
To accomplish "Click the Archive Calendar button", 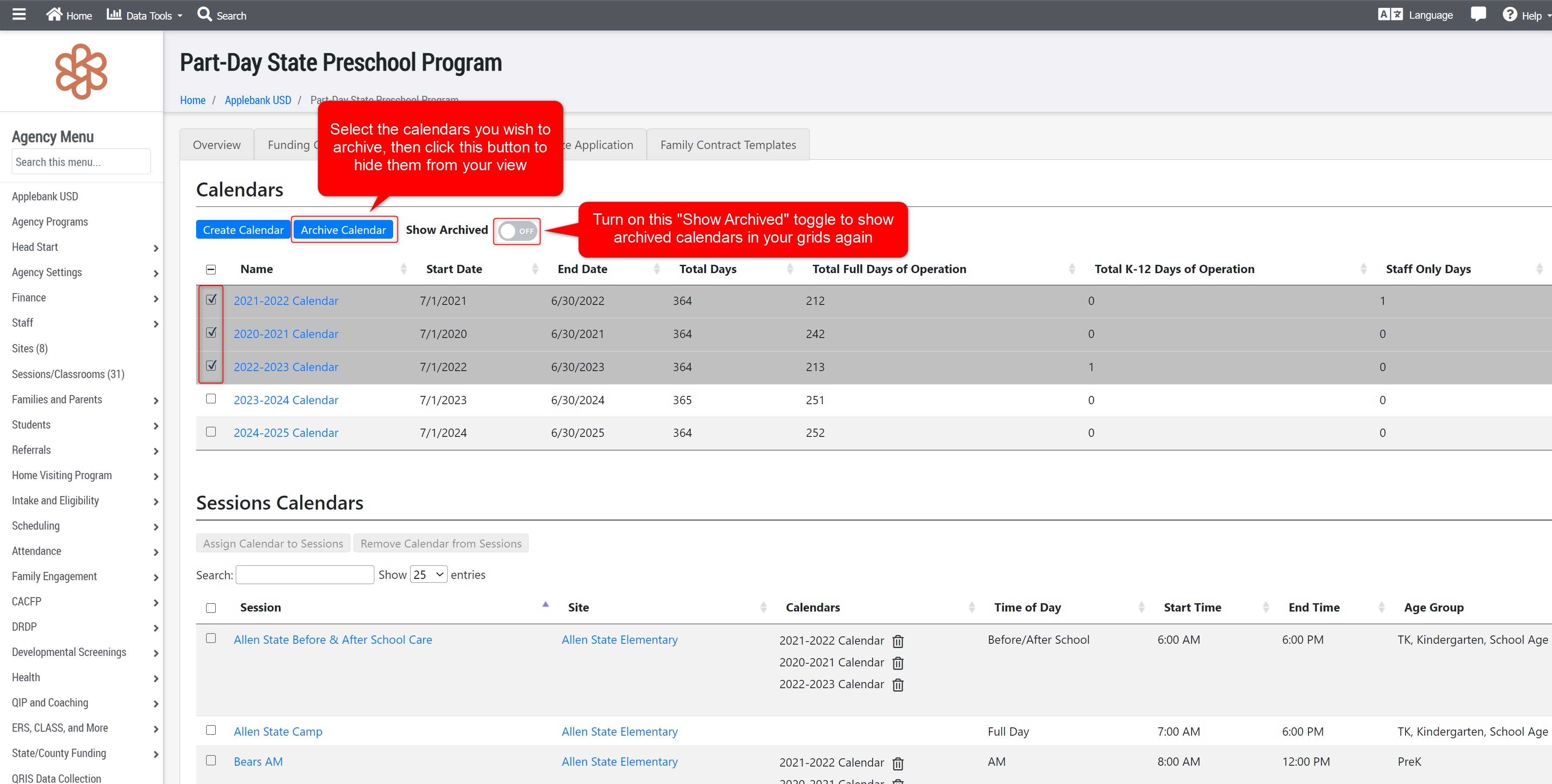I will 343,230.
